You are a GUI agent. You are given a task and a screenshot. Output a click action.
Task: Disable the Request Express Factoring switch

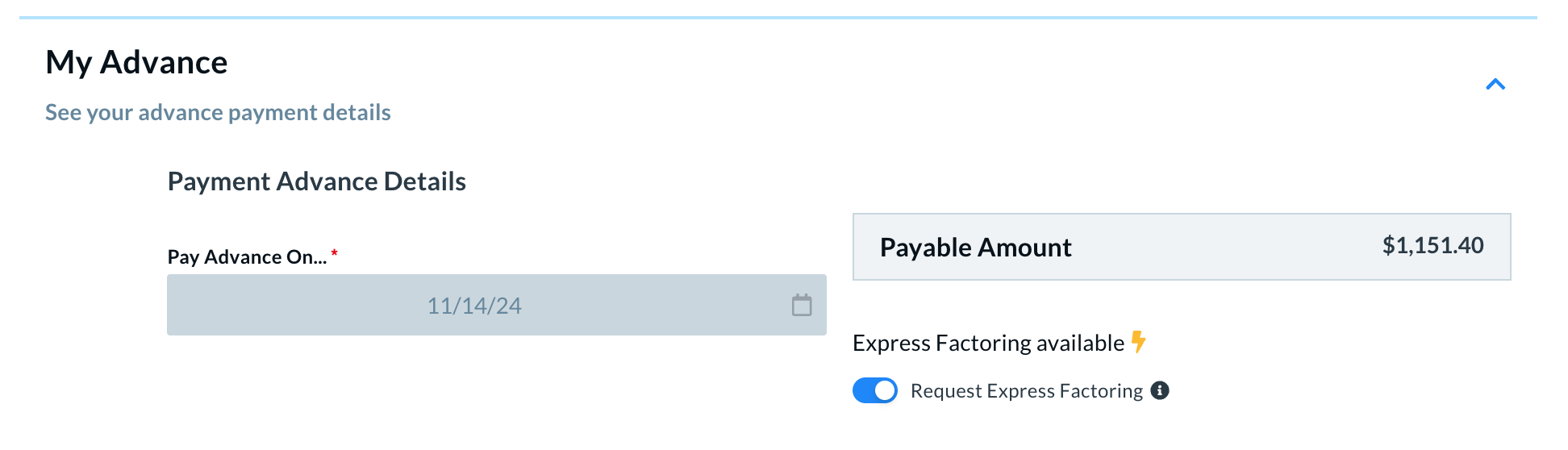(x=875, y=390)
